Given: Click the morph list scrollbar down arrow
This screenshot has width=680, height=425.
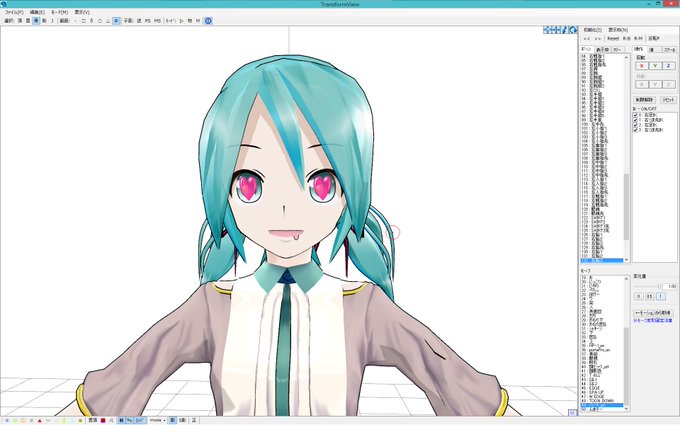Looking at the screenshot, I should [x=626, y=409].
